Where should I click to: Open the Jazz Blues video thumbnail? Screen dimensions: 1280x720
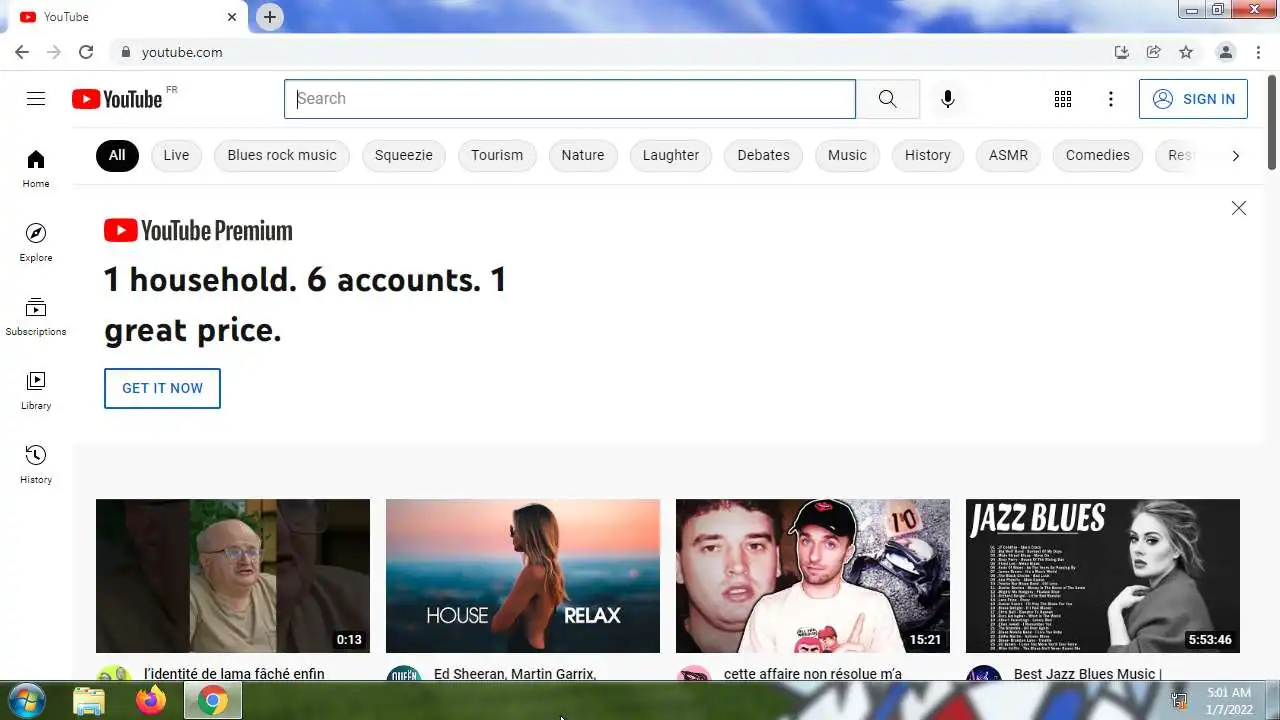(x=1103, y=576)
